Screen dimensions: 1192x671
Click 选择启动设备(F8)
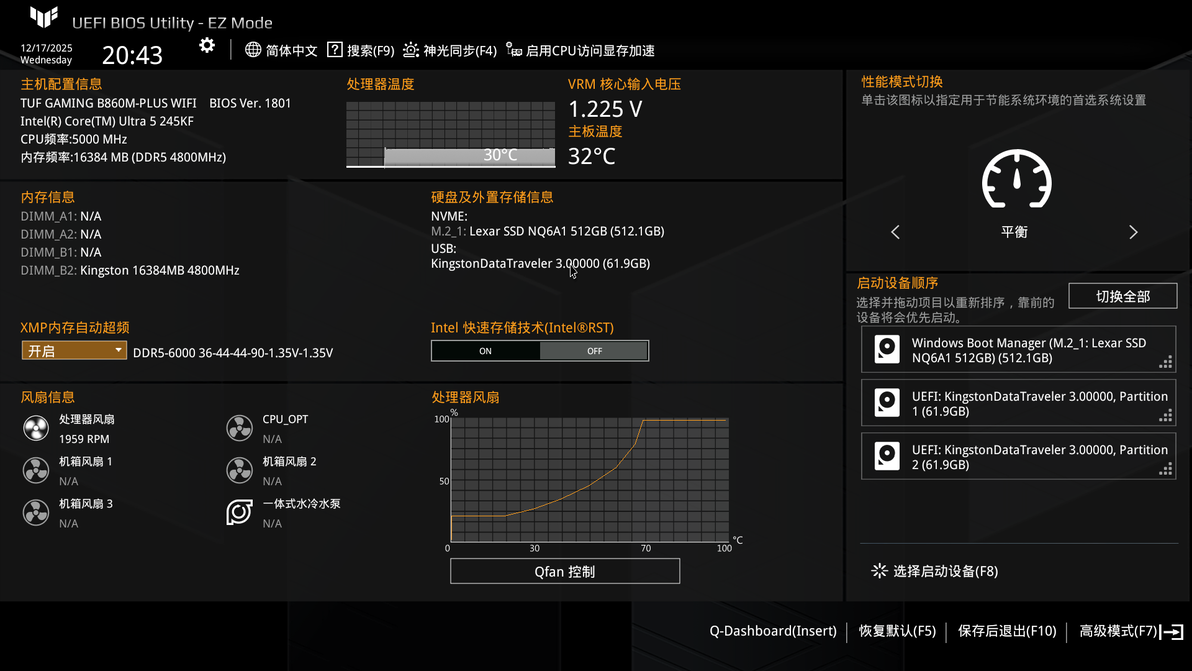click(946, 571)
